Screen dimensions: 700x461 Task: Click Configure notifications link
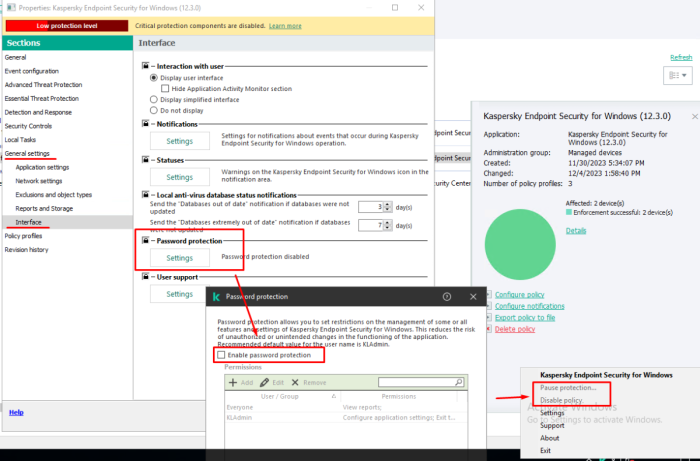[529, 306]
